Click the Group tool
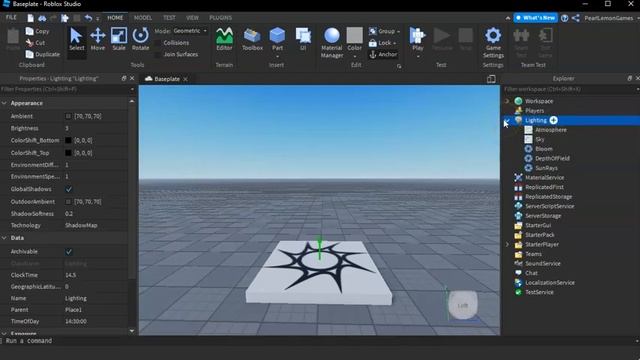The width and height of the screenshot is (640, 360). [x=384, y=31]
